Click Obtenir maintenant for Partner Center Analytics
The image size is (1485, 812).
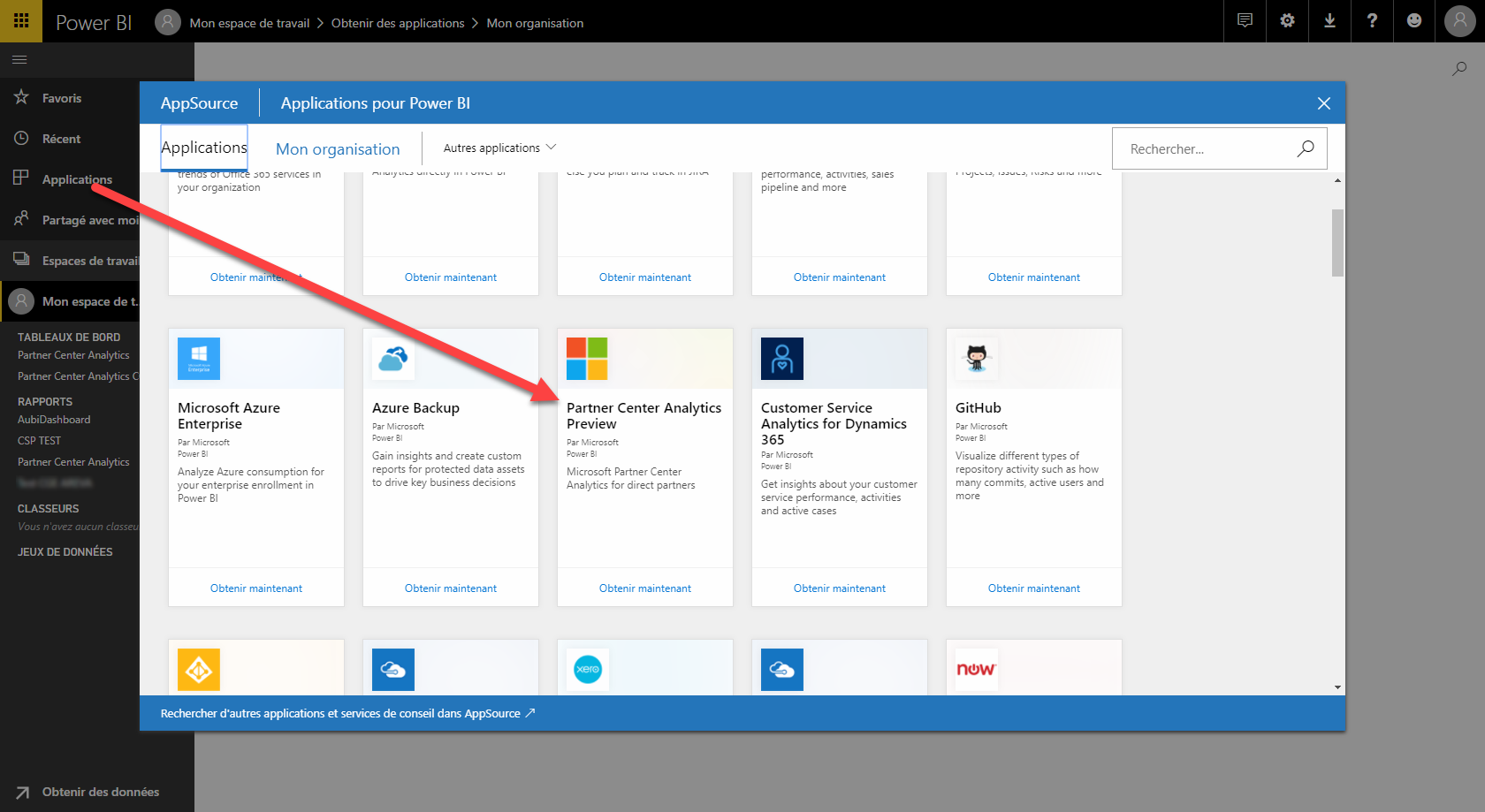tap(645, 588)
